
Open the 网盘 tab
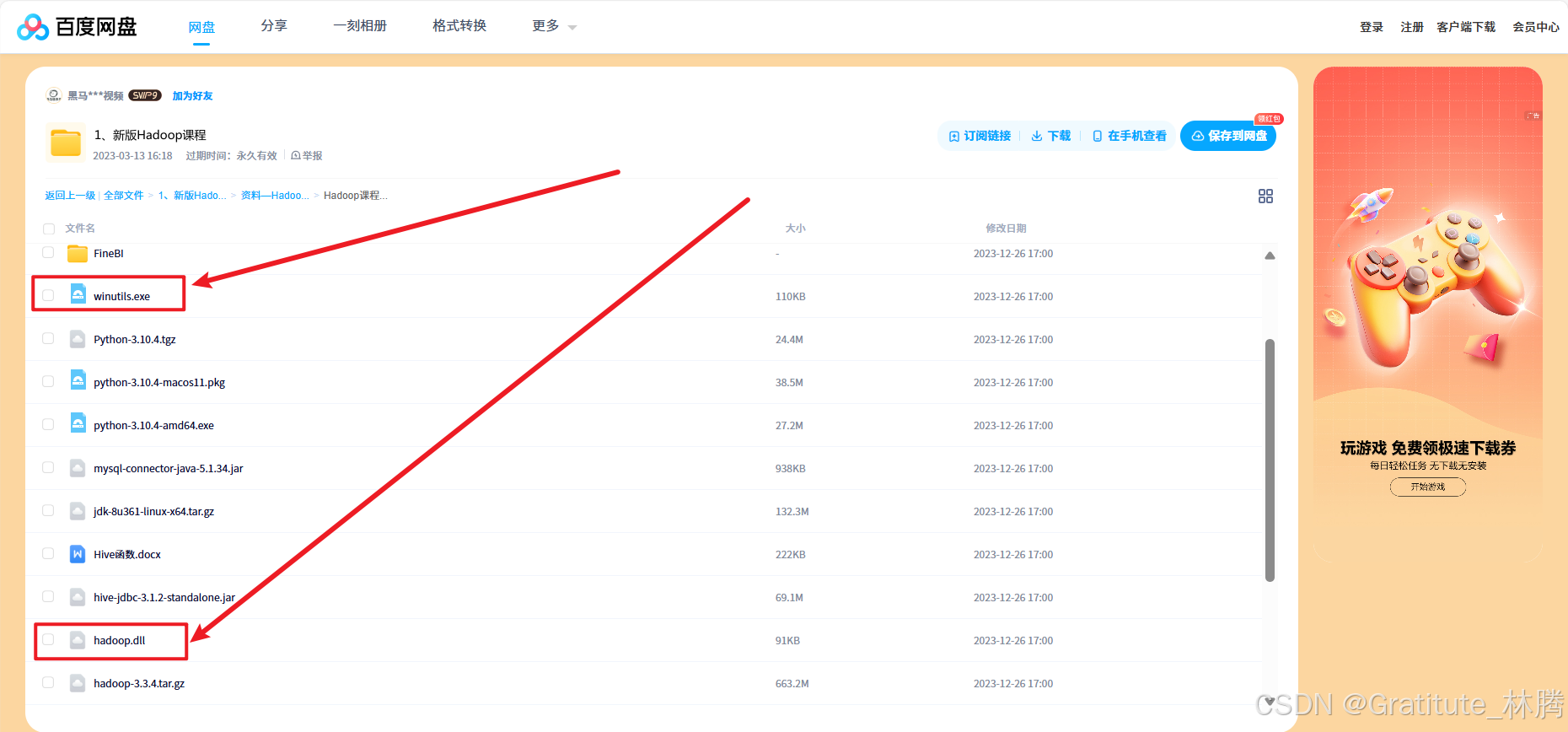(x=201, y=27)
